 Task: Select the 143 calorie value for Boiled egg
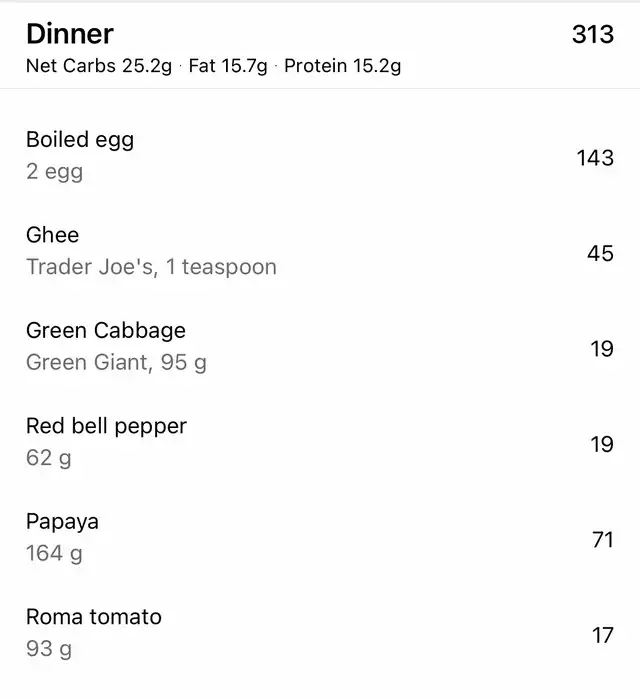[x=595, y=157]
